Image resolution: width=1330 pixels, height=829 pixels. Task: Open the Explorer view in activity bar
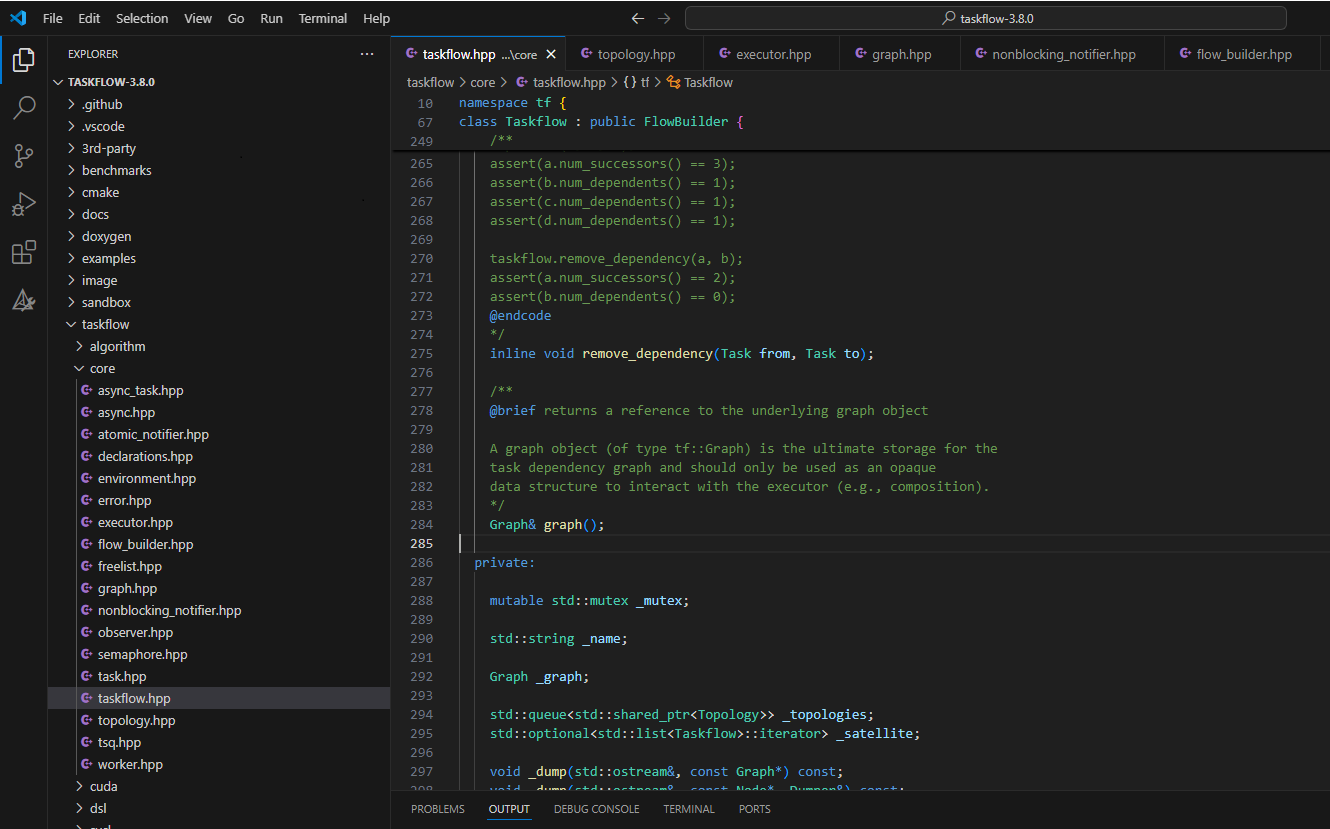pyautogui.click(x=24, y=59)
